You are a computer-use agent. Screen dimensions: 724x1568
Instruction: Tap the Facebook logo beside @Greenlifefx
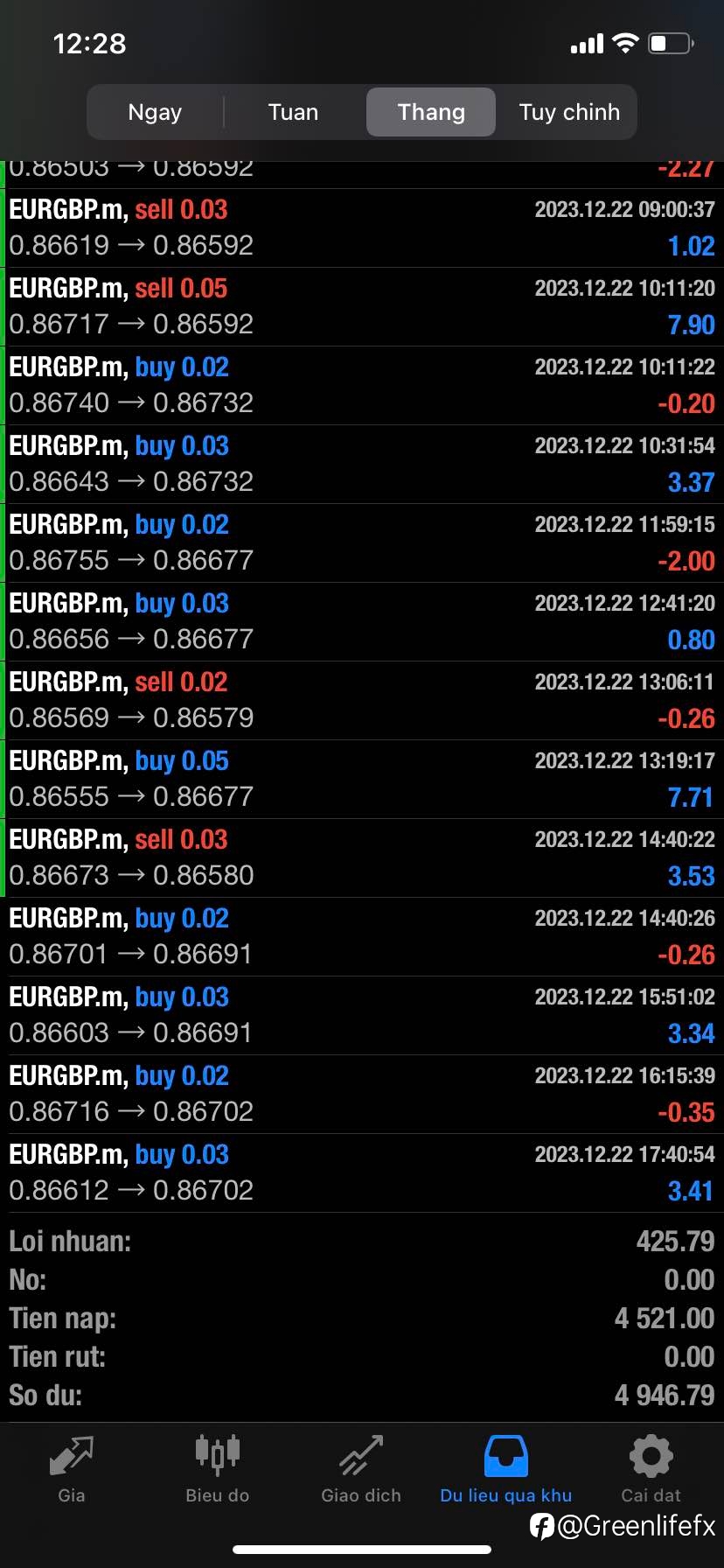542,1527
